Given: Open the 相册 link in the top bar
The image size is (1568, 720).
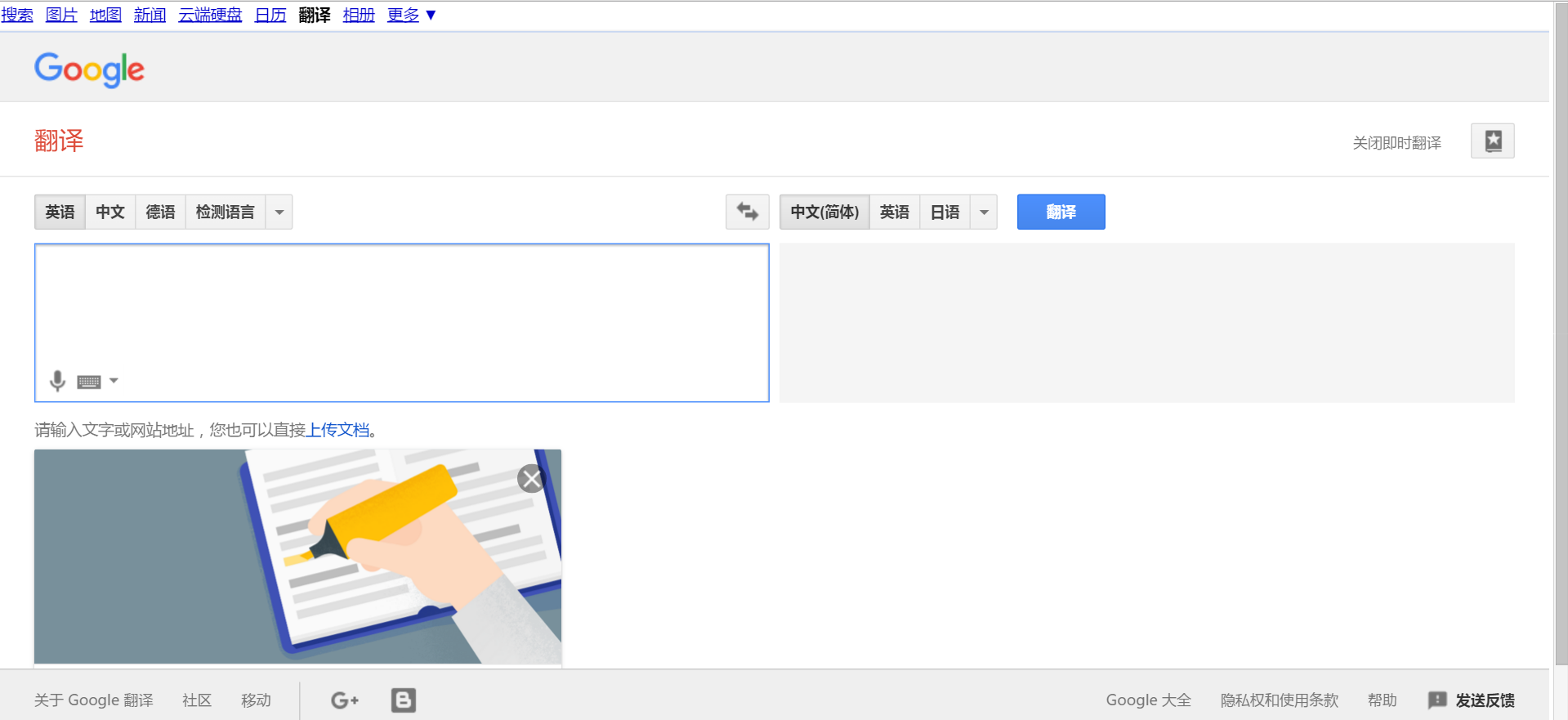Looking at the screenshot, I should point(359,15).
